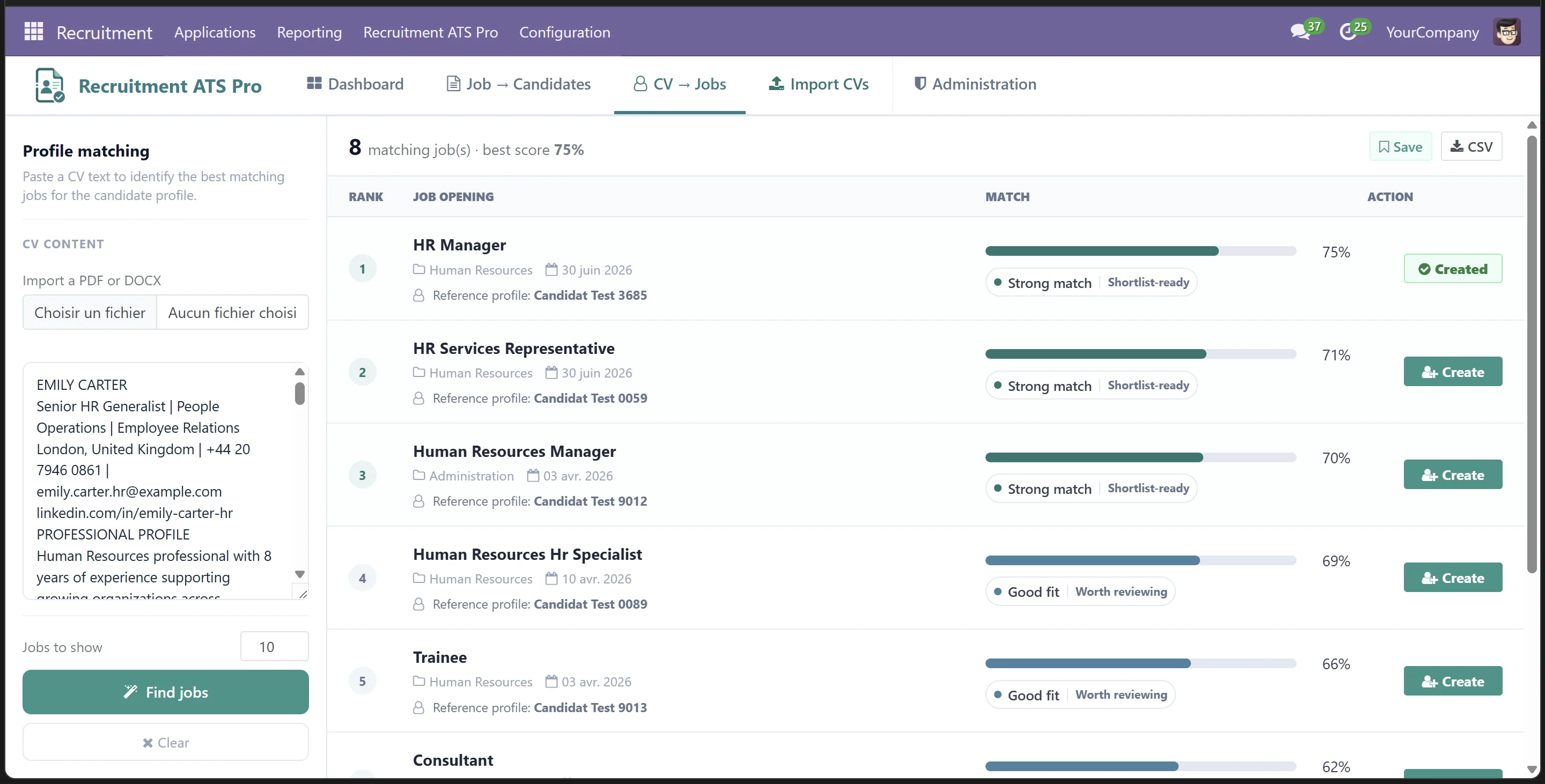Click the results list vertical scrollbar
1545x784 pixels.
point(1532,353)
